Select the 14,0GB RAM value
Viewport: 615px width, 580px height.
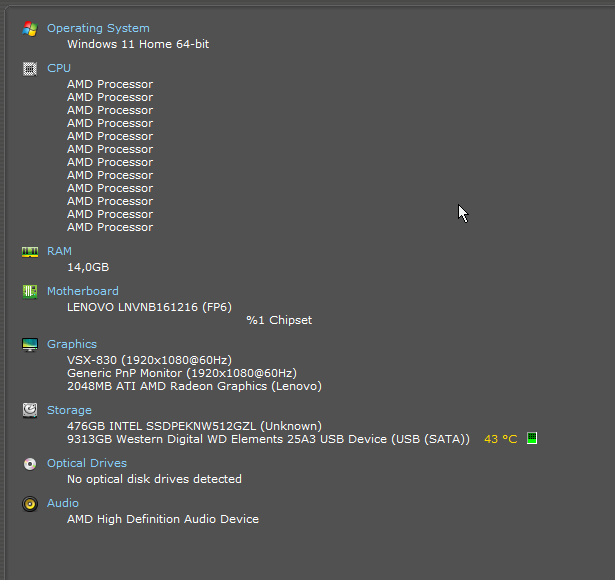(88, 267)
